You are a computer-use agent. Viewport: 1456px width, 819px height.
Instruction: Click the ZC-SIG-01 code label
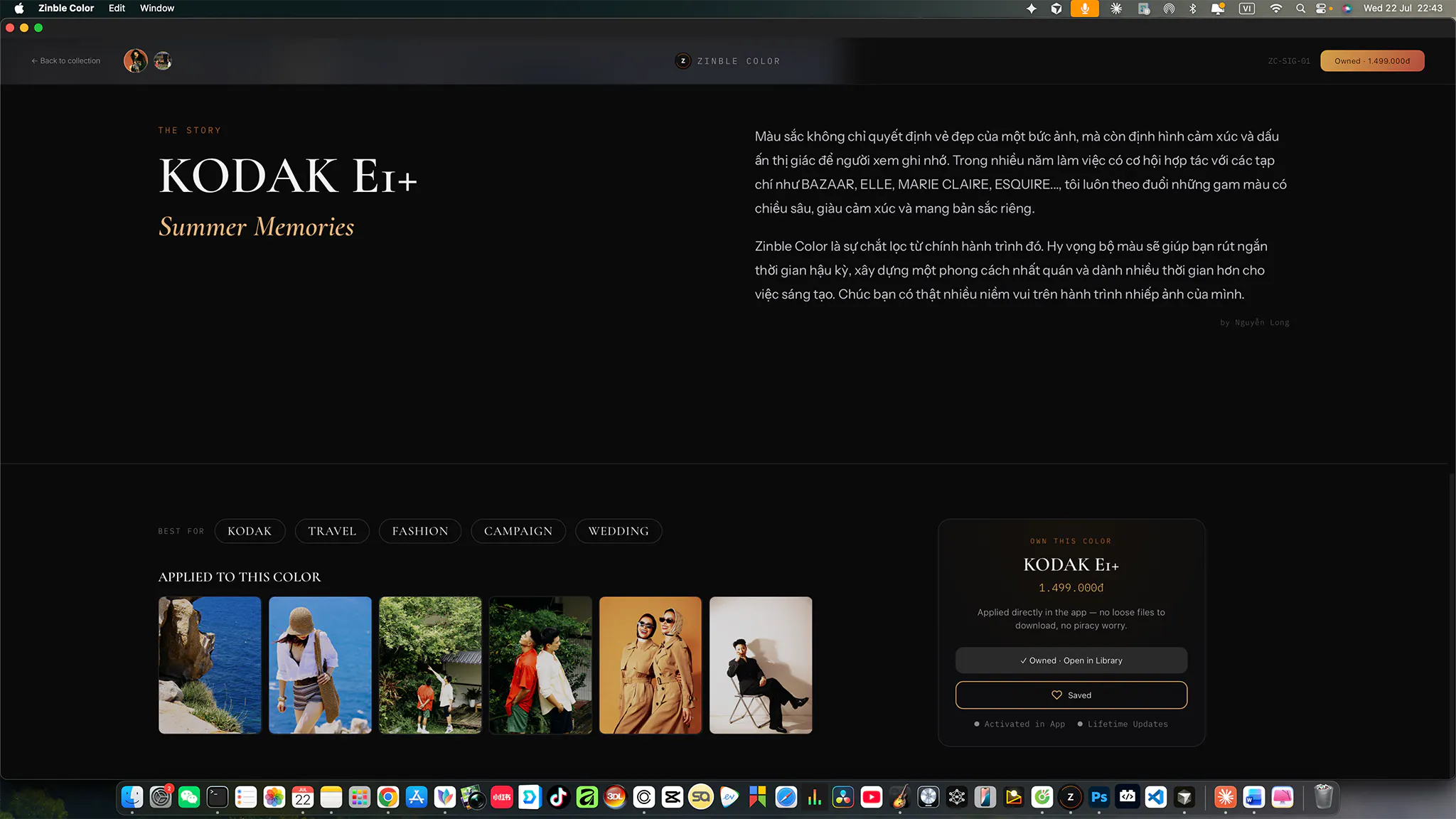(1289, 61)
